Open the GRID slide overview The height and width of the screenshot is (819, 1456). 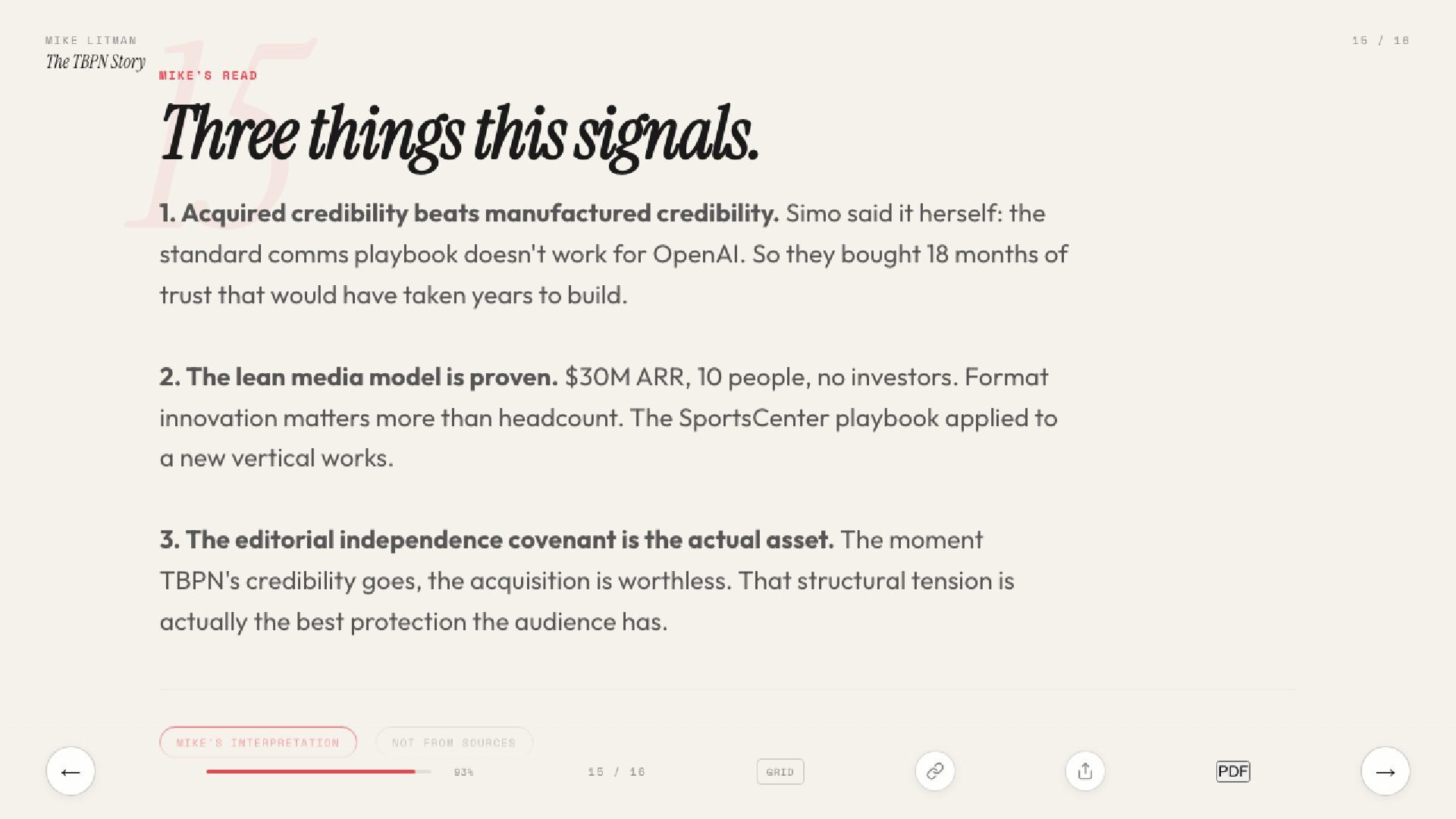(x=780, y=772)
